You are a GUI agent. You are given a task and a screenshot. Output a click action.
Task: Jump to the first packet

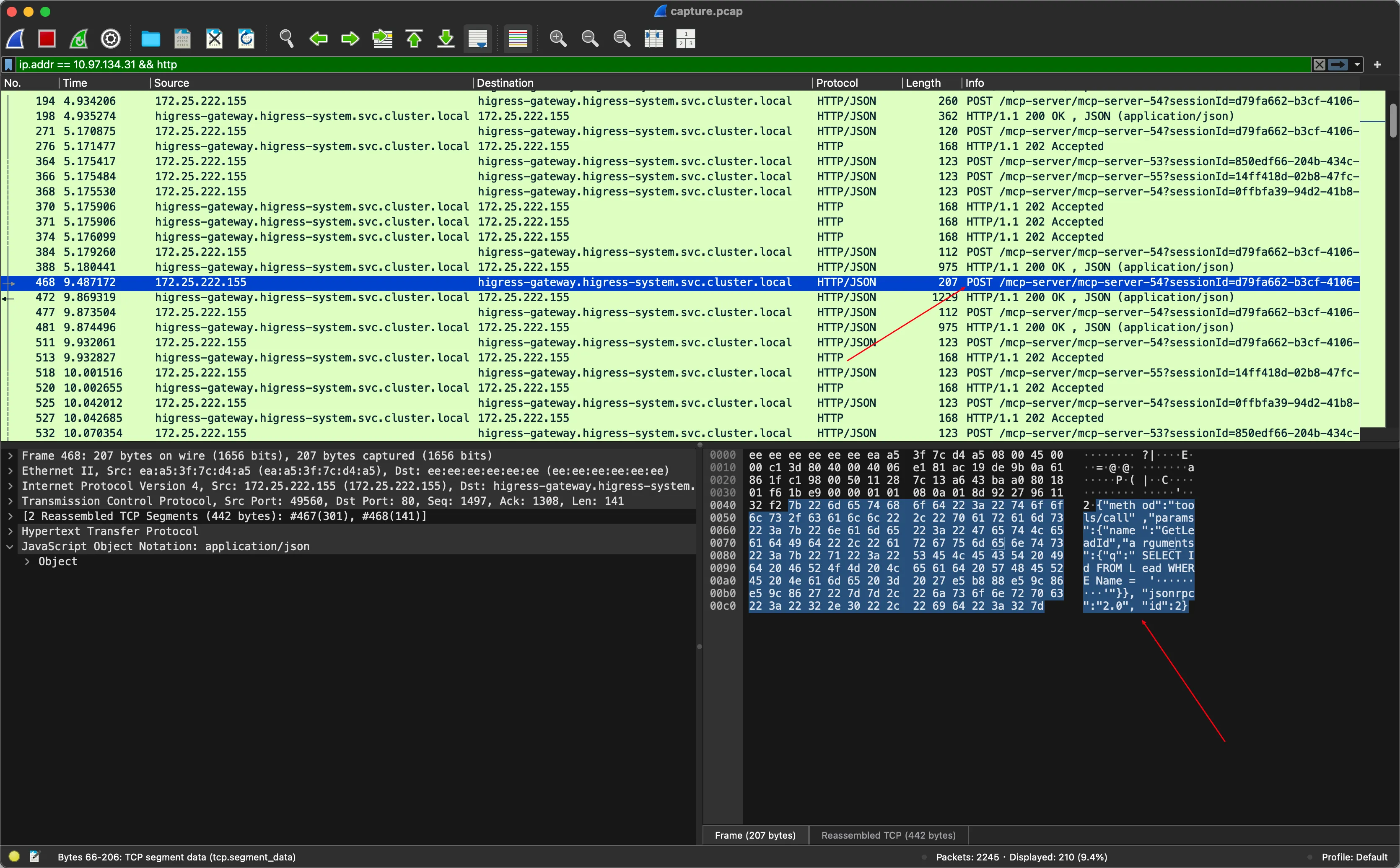(414, 39)
